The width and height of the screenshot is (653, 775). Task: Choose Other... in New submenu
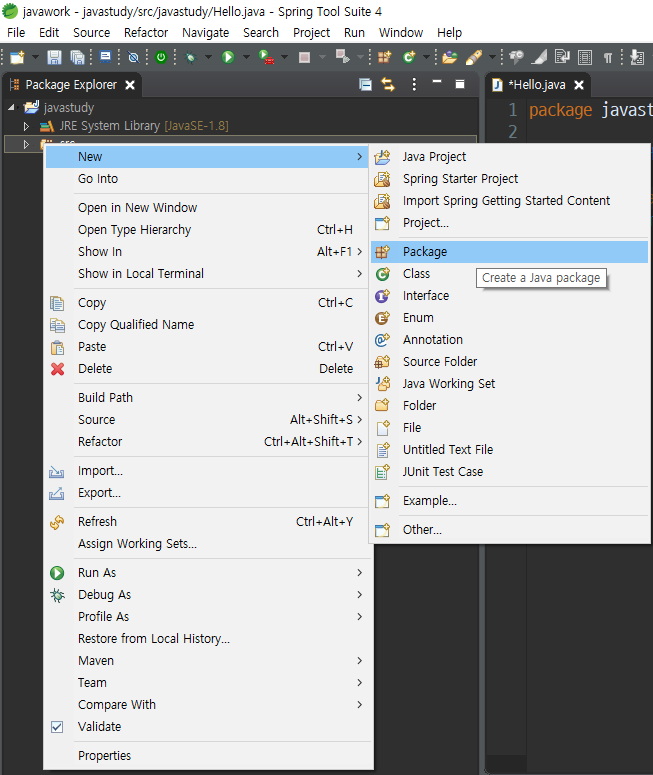(510, 530)
